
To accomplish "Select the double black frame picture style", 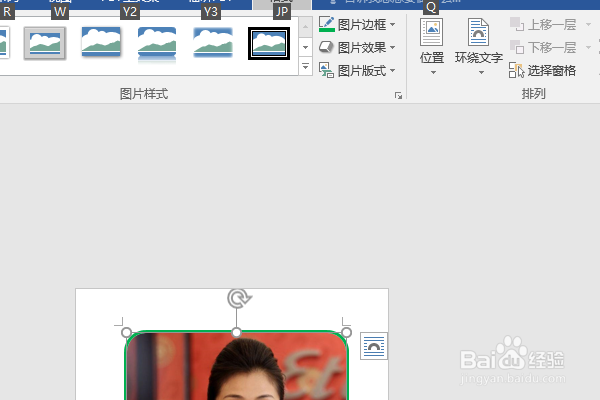I will point(269,43).
